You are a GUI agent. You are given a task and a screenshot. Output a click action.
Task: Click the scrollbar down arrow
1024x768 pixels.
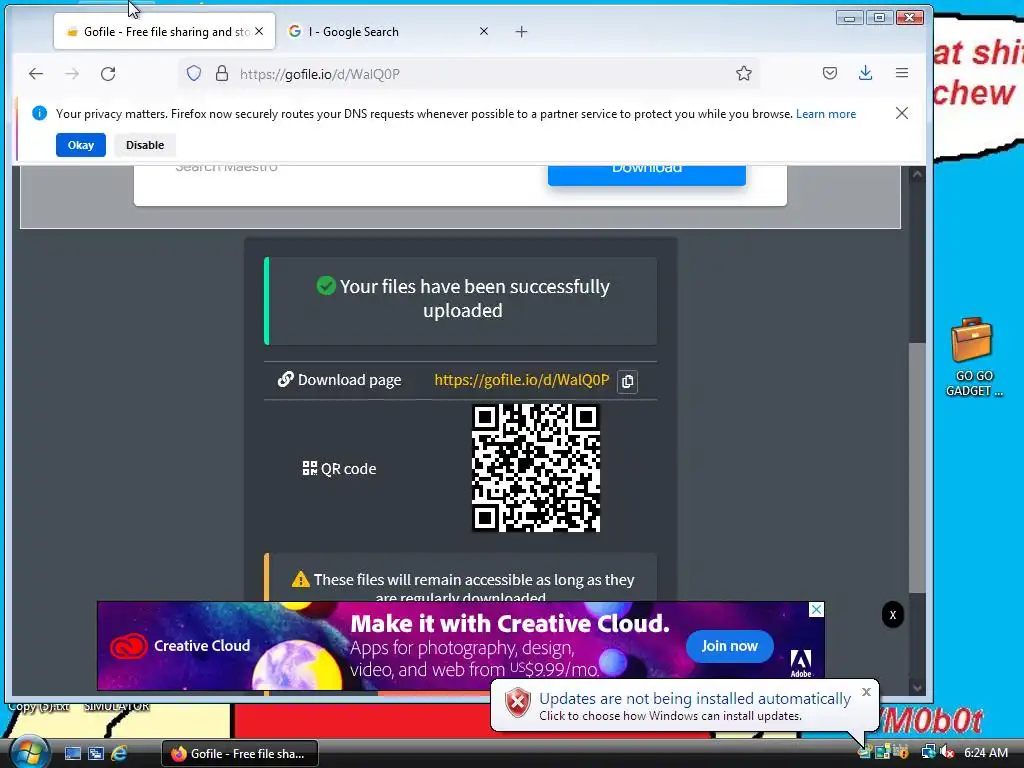coord(917,687)
